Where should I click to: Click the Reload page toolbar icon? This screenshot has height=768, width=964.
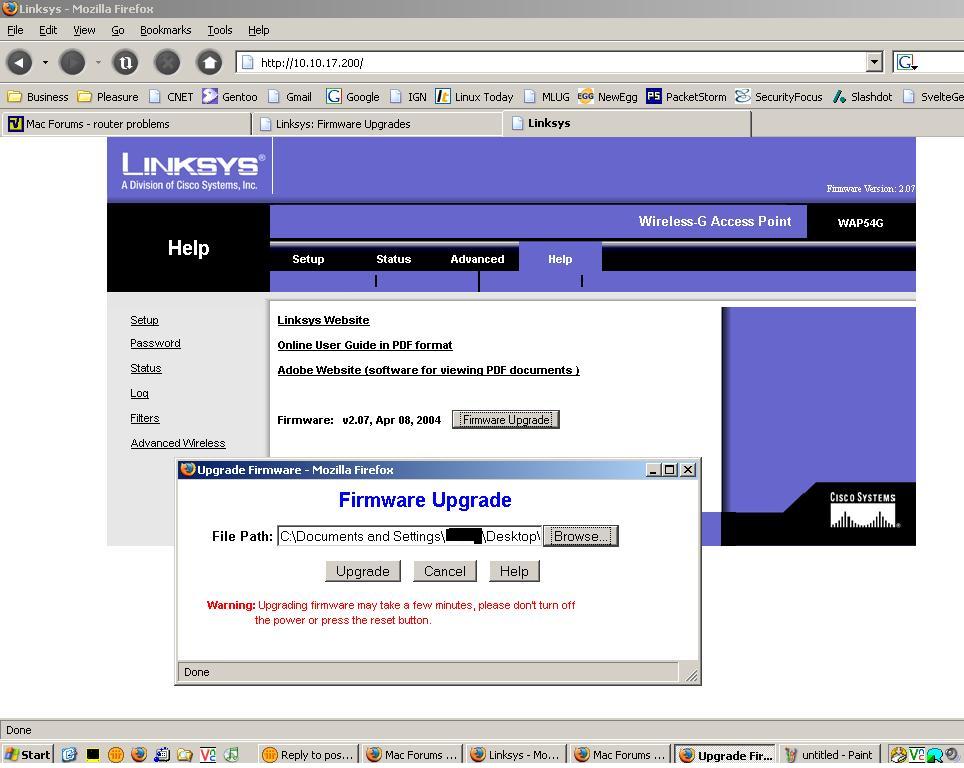point(125,63)
